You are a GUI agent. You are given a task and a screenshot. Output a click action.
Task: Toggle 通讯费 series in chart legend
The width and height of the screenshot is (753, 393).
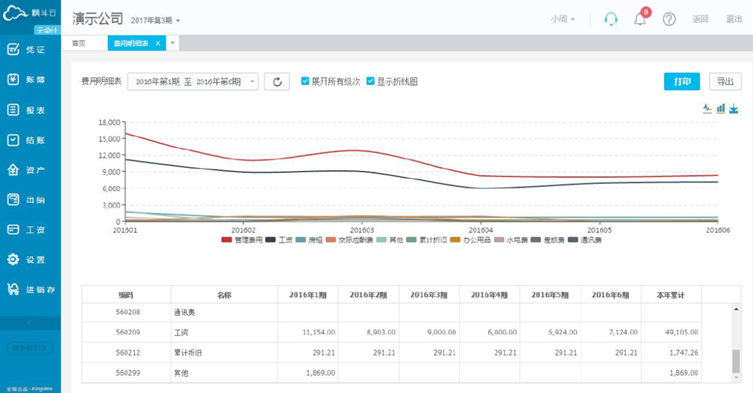point(584,240)
